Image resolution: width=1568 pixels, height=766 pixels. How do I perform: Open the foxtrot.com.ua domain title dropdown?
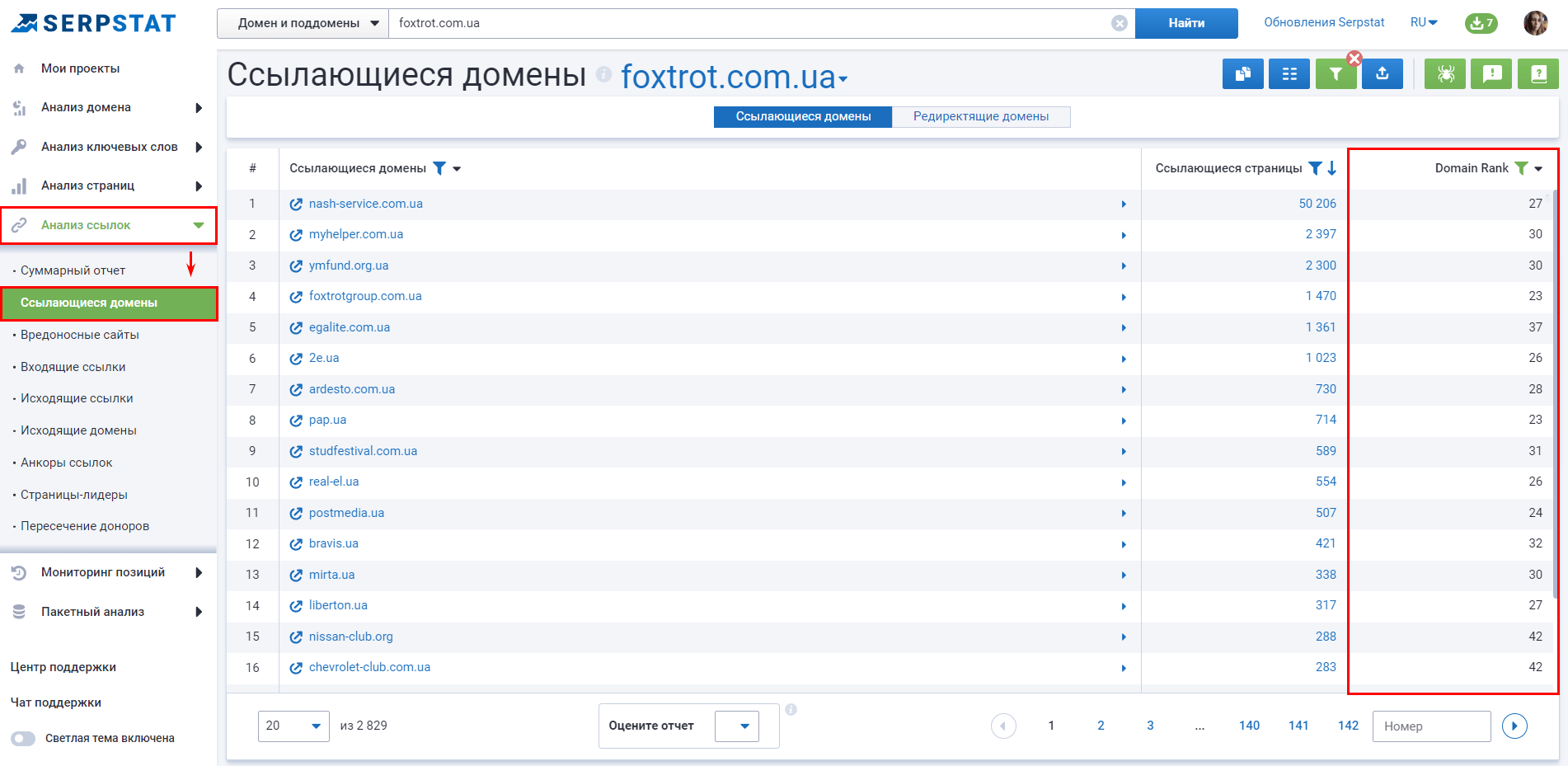[843, 79]
